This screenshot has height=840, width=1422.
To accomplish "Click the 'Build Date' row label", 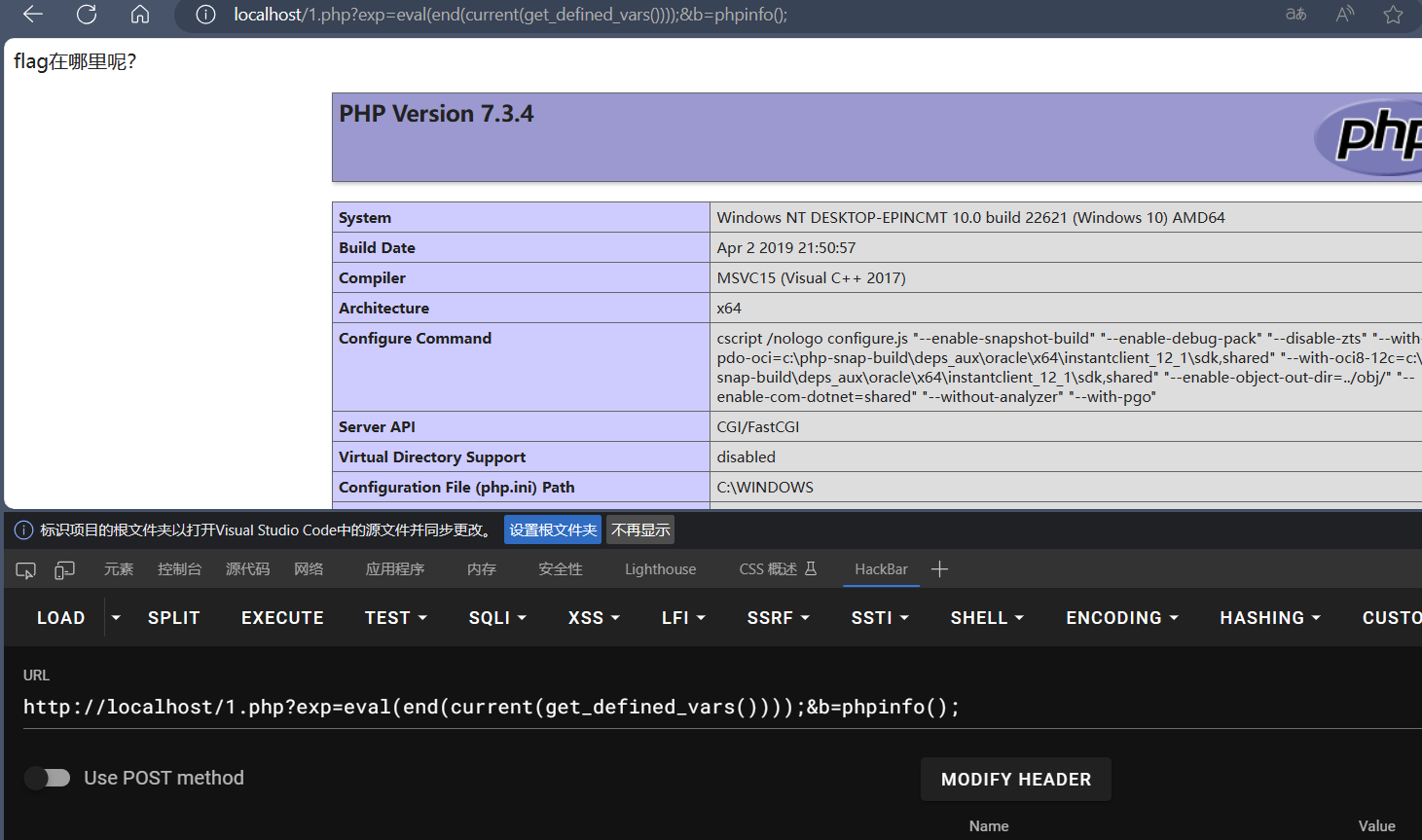I will (x=377, y=247).
